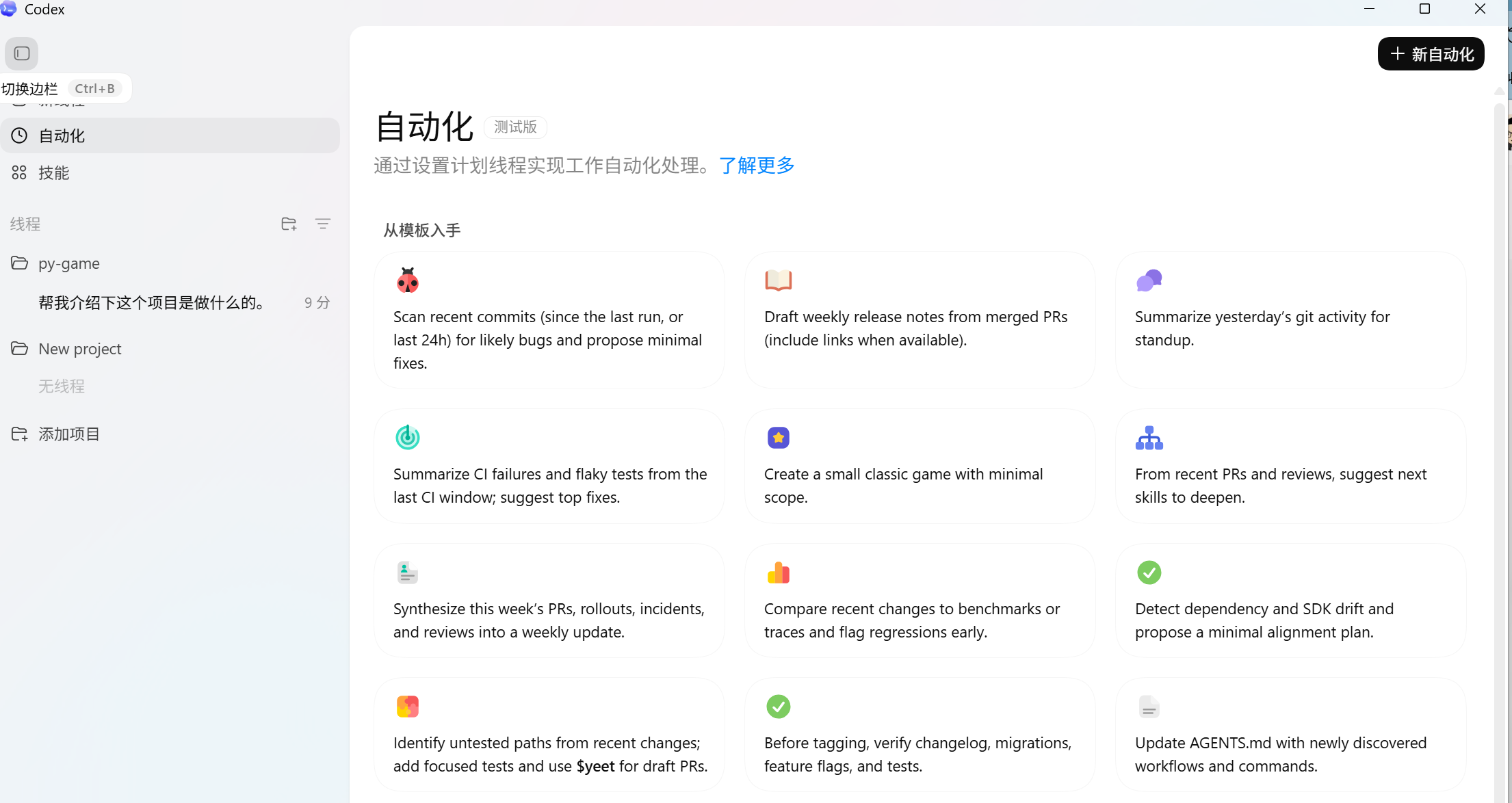
Task: Open the 自动化 sidebar section
Action: [x=62, y=135]
